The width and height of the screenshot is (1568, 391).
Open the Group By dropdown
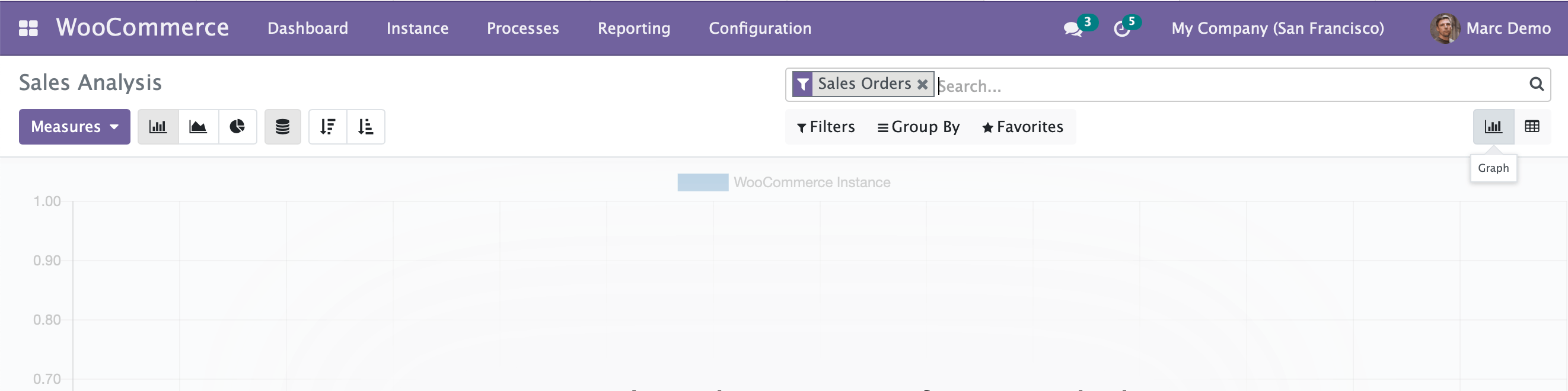(919, 126)
